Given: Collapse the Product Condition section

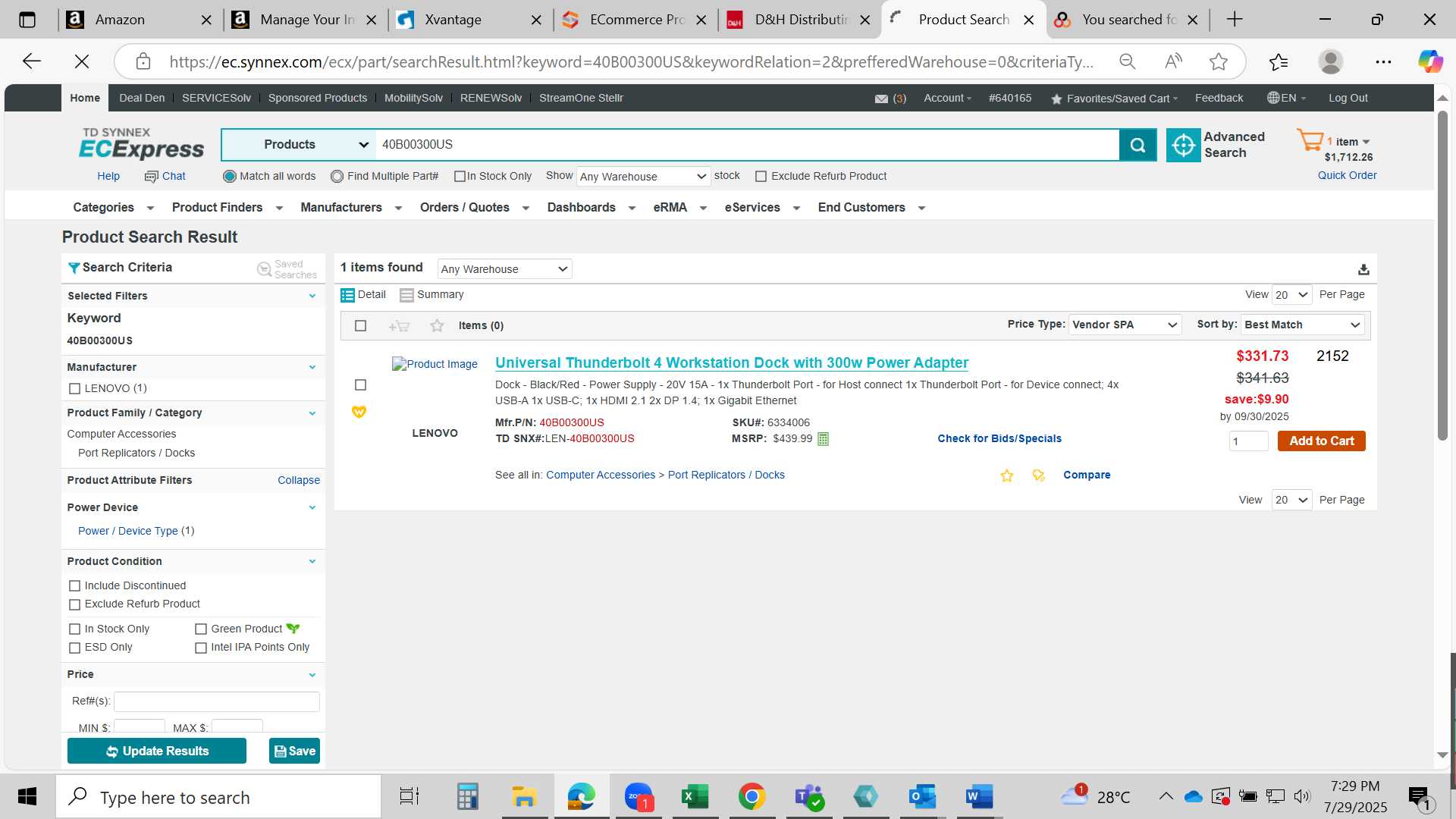Looking at the screenshot, I should pyautogui.click(x=312, y=562).
